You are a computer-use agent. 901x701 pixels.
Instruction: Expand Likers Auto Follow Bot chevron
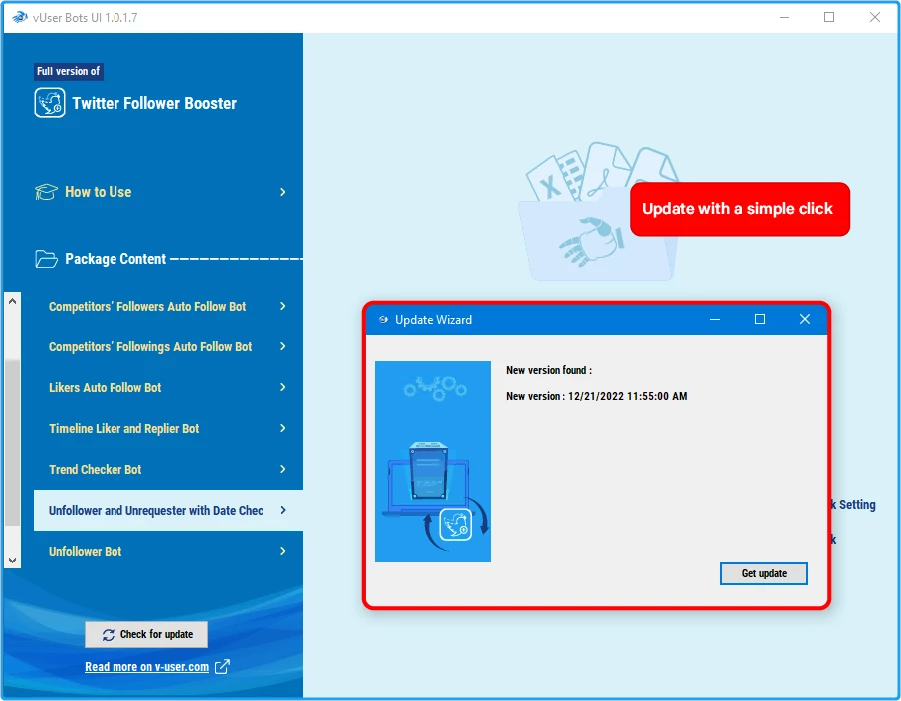[x=282, y=387]
